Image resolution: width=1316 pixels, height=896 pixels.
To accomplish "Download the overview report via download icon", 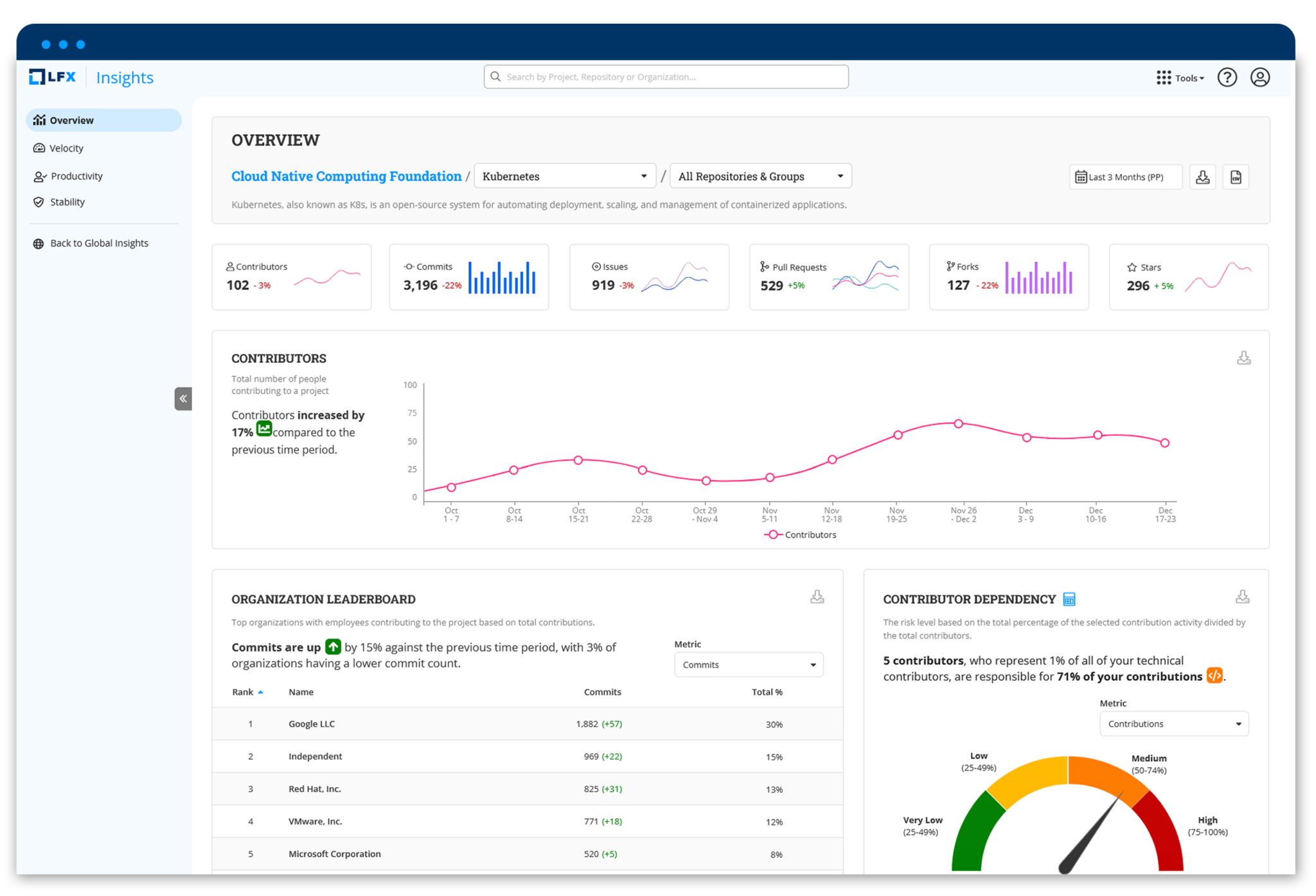I will tap(1202, 177).
